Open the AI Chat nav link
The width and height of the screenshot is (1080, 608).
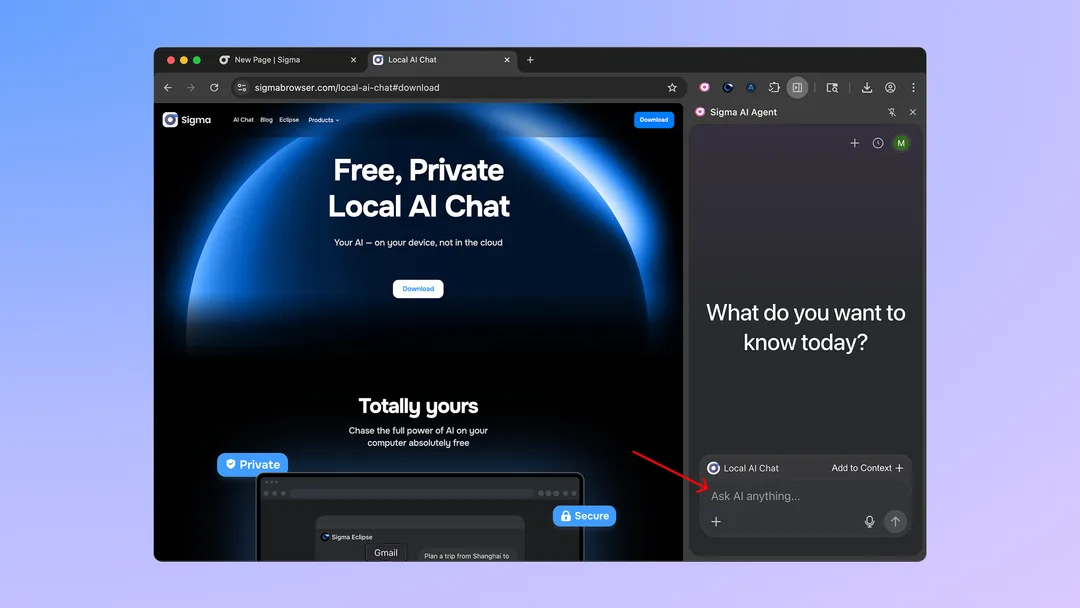(x=243, y=120)
